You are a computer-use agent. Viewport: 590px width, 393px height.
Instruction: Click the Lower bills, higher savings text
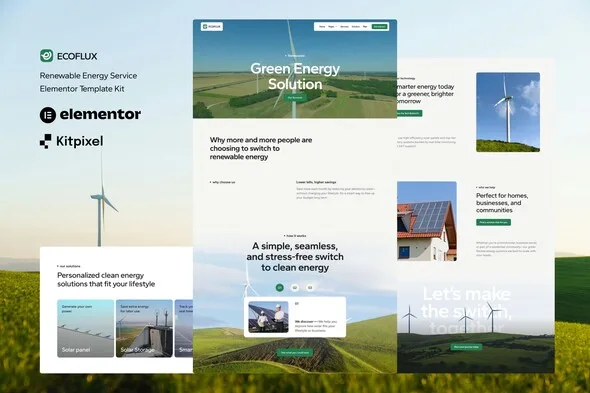coord(316,182)
